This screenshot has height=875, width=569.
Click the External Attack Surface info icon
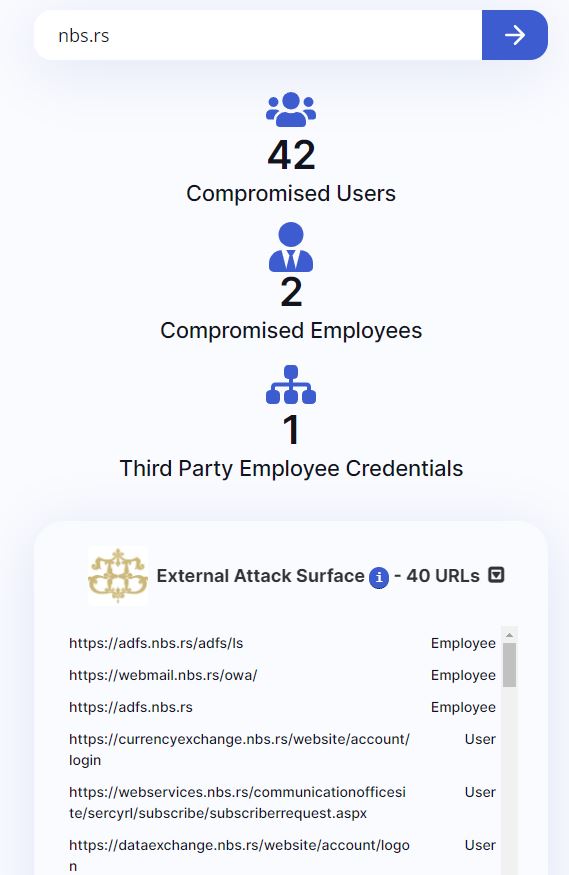(379, 577)
